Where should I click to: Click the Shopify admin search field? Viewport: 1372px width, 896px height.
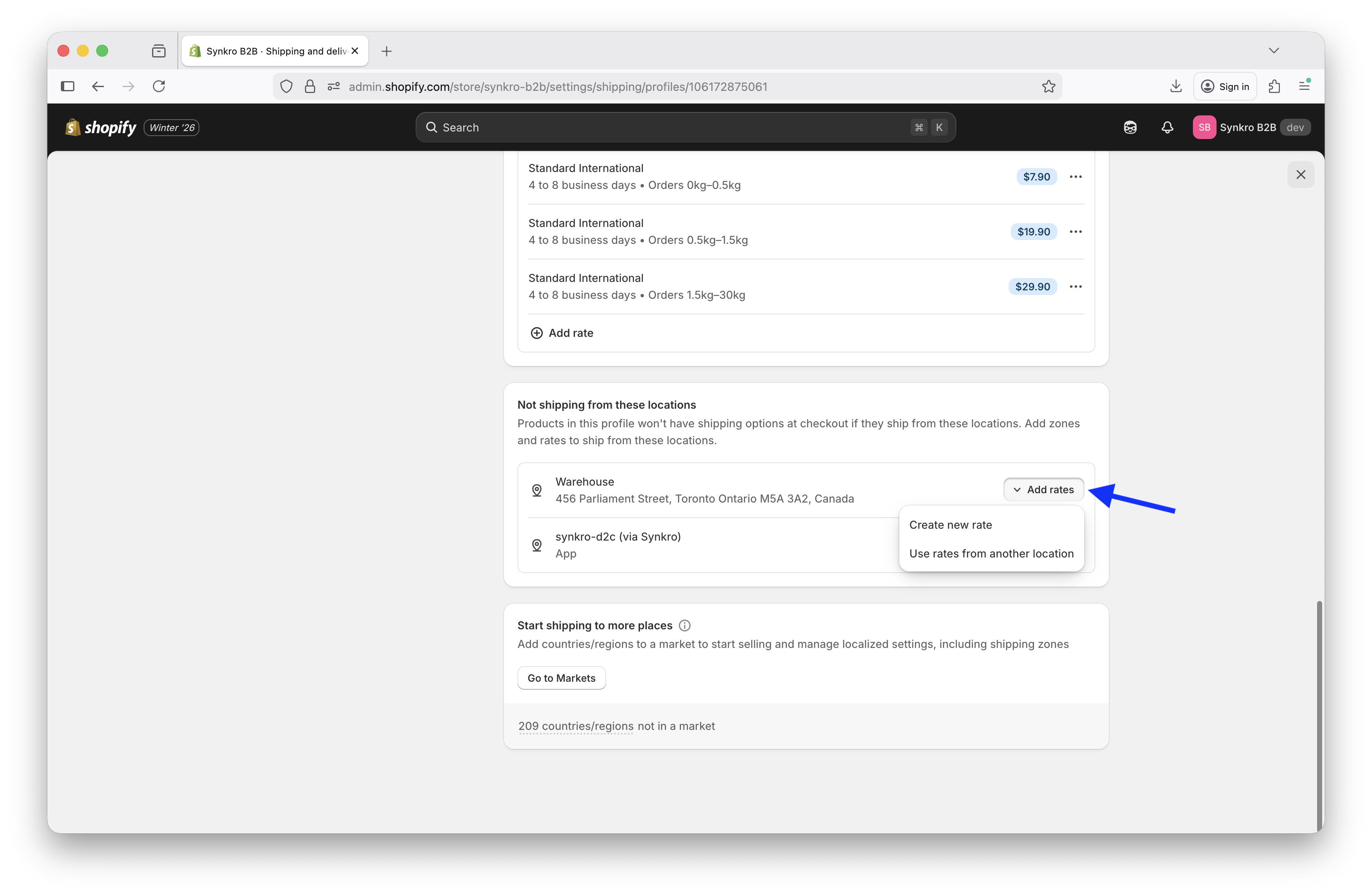point(685,128)
